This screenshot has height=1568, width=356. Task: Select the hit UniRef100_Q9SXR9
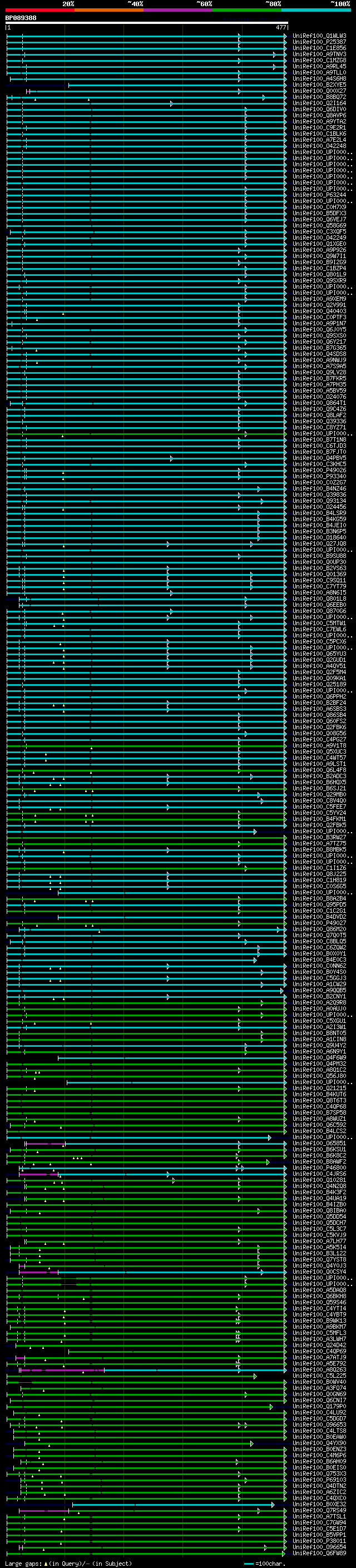[x=319, y=280]
